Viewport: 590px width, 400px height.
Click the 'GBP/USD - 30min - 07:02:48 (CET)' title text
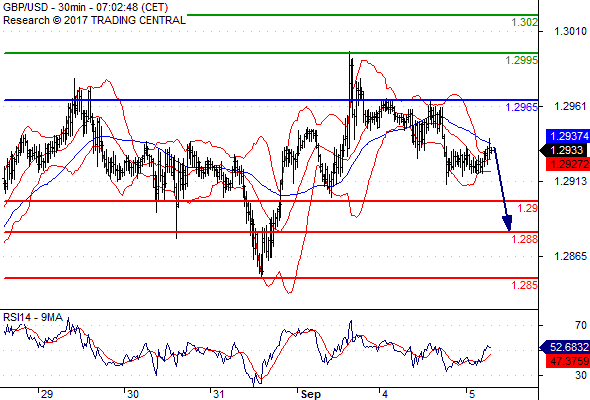point(85,7)
